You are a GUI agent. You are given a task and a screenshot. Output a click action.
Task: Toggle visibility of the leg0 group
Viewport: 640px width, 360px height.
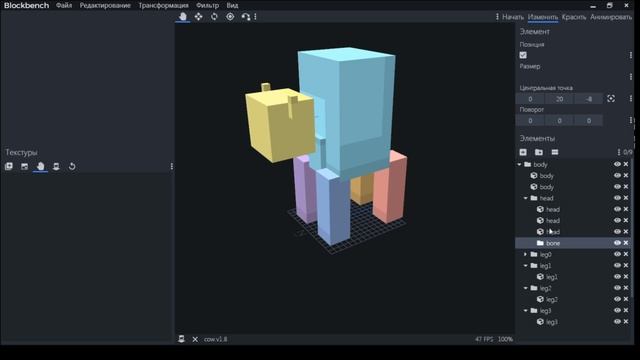coord(617,254)
